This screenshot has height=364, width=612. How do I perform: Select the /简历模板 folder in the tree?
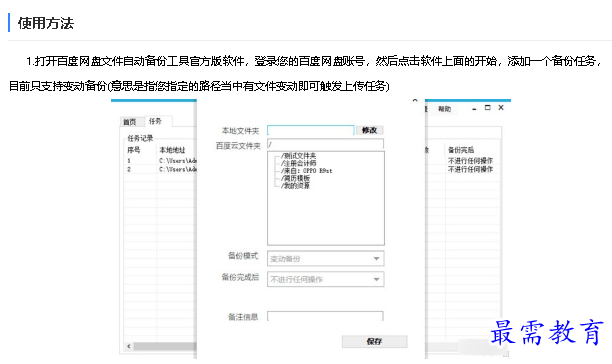coord(295,178)
